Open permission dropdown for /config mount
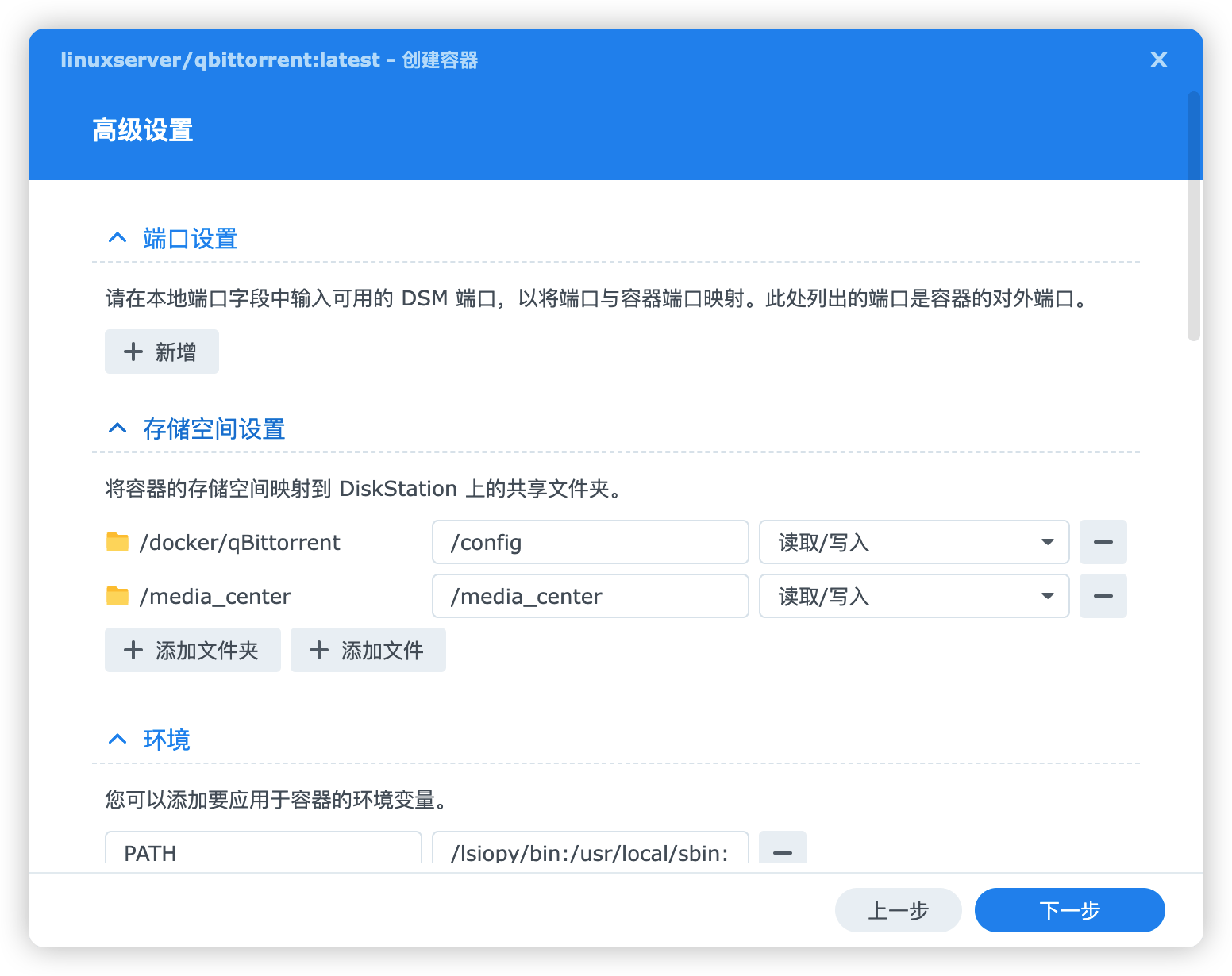This screenshot has height=976, width=1232. 914,542
